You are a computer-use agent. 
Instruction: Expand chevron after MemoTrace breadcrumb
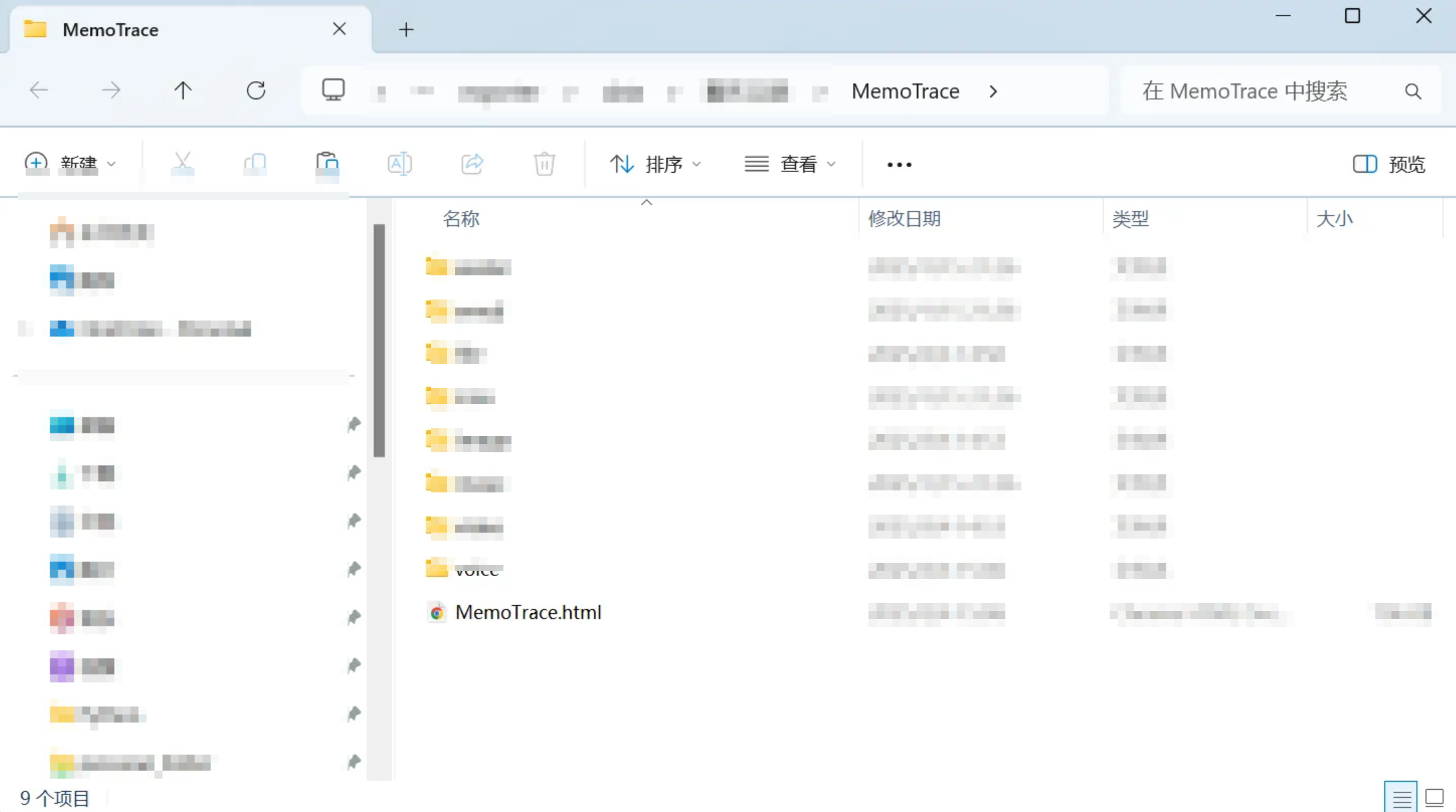pyautogui.click(x=993, y=91)
